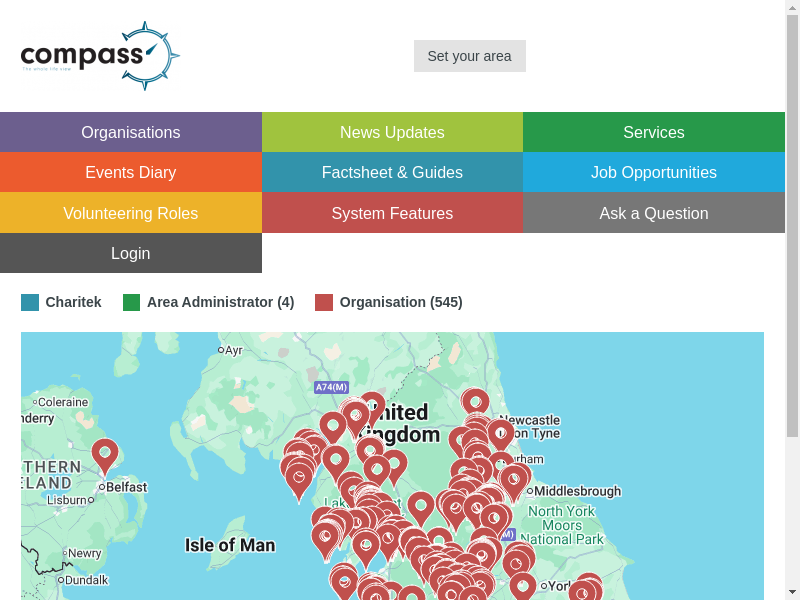Viewport: 800px width, 600px height.
Task: Click the Middlesbrough town marker on map
Action: click(x=528, y=491)
